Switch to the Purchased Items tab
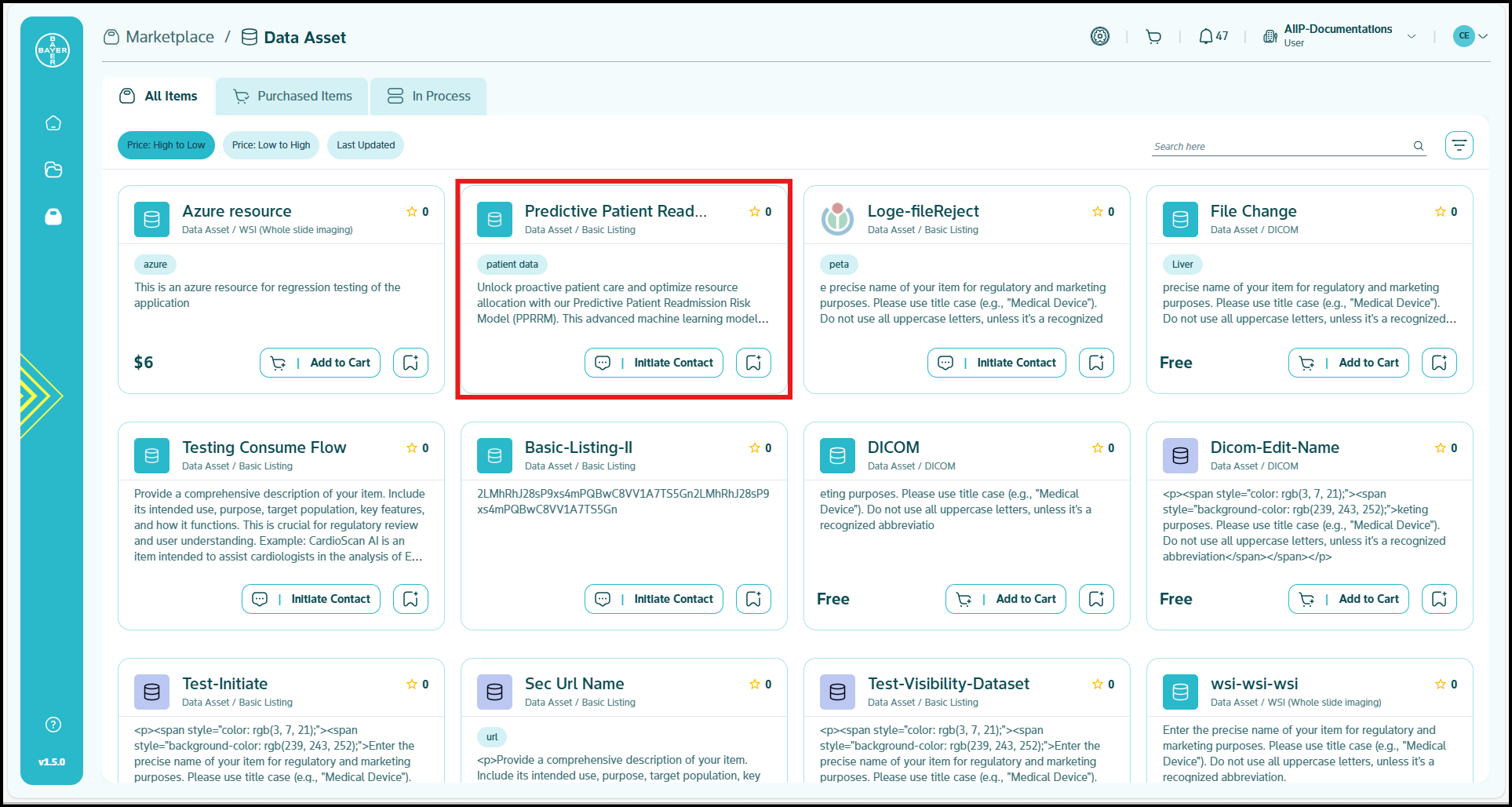 point(293,97)
